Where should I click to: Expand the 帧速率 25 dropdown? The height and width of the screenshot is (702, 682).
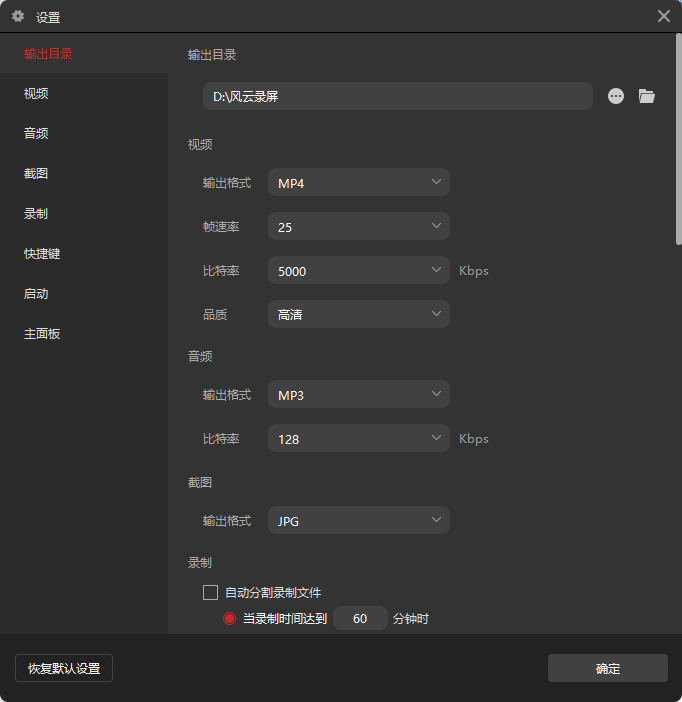359,226
